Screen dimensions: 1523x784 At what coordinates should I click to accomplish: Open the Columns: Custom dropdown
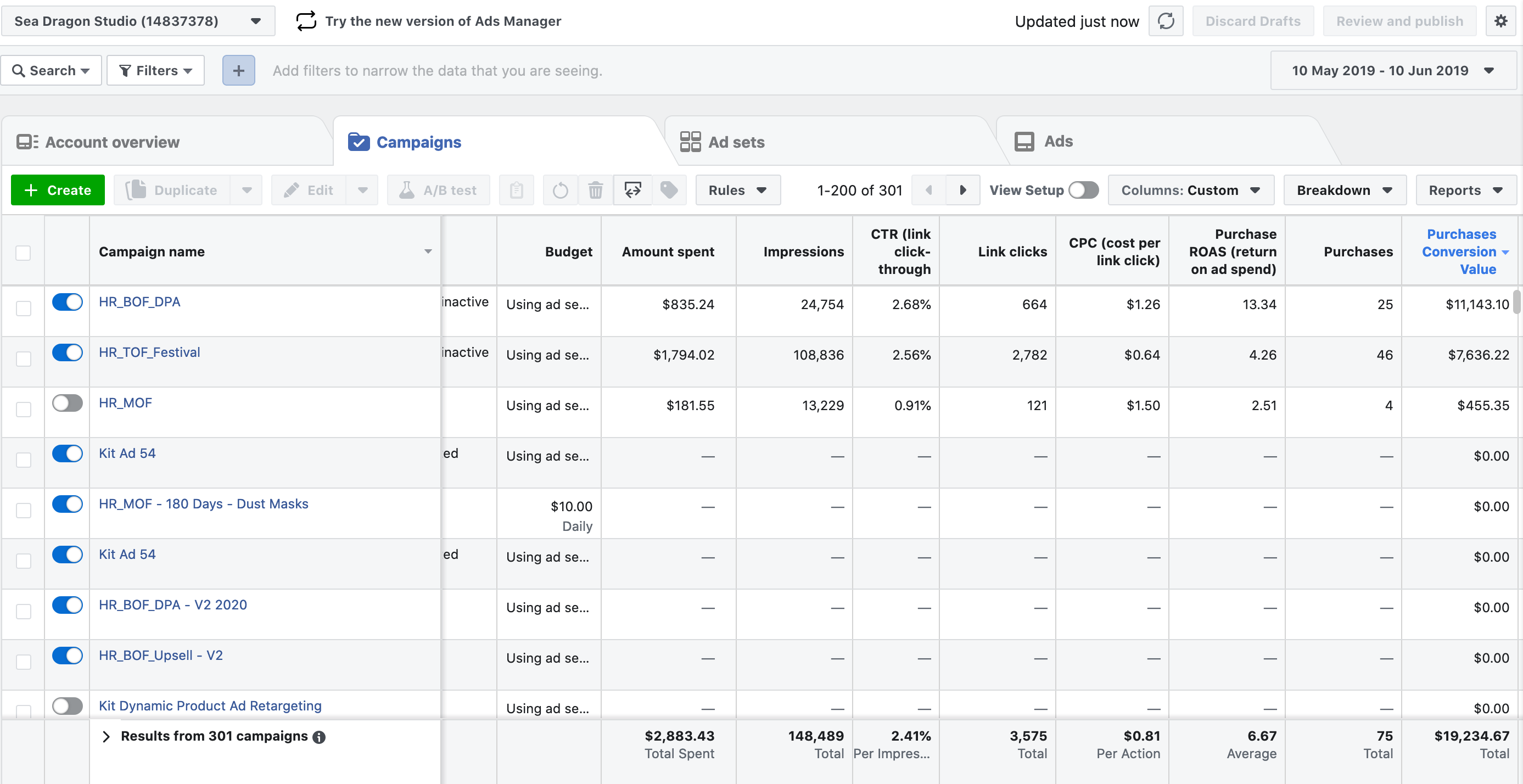coord(1191,191)
